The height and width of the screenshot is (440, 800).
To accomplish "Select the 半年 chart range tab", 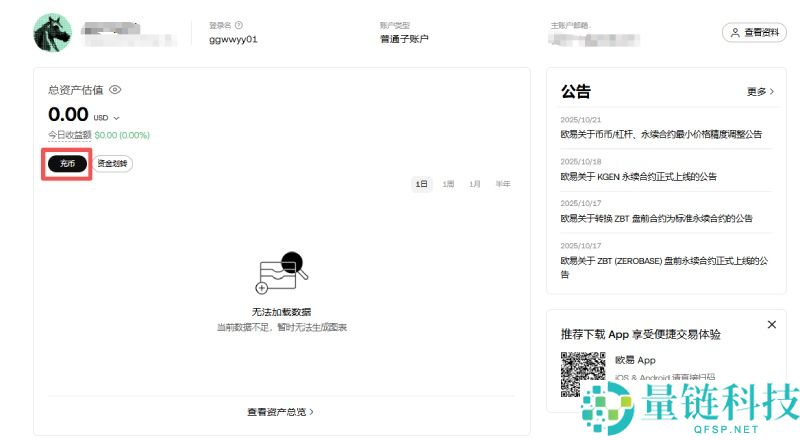I will tap(503, 184).
